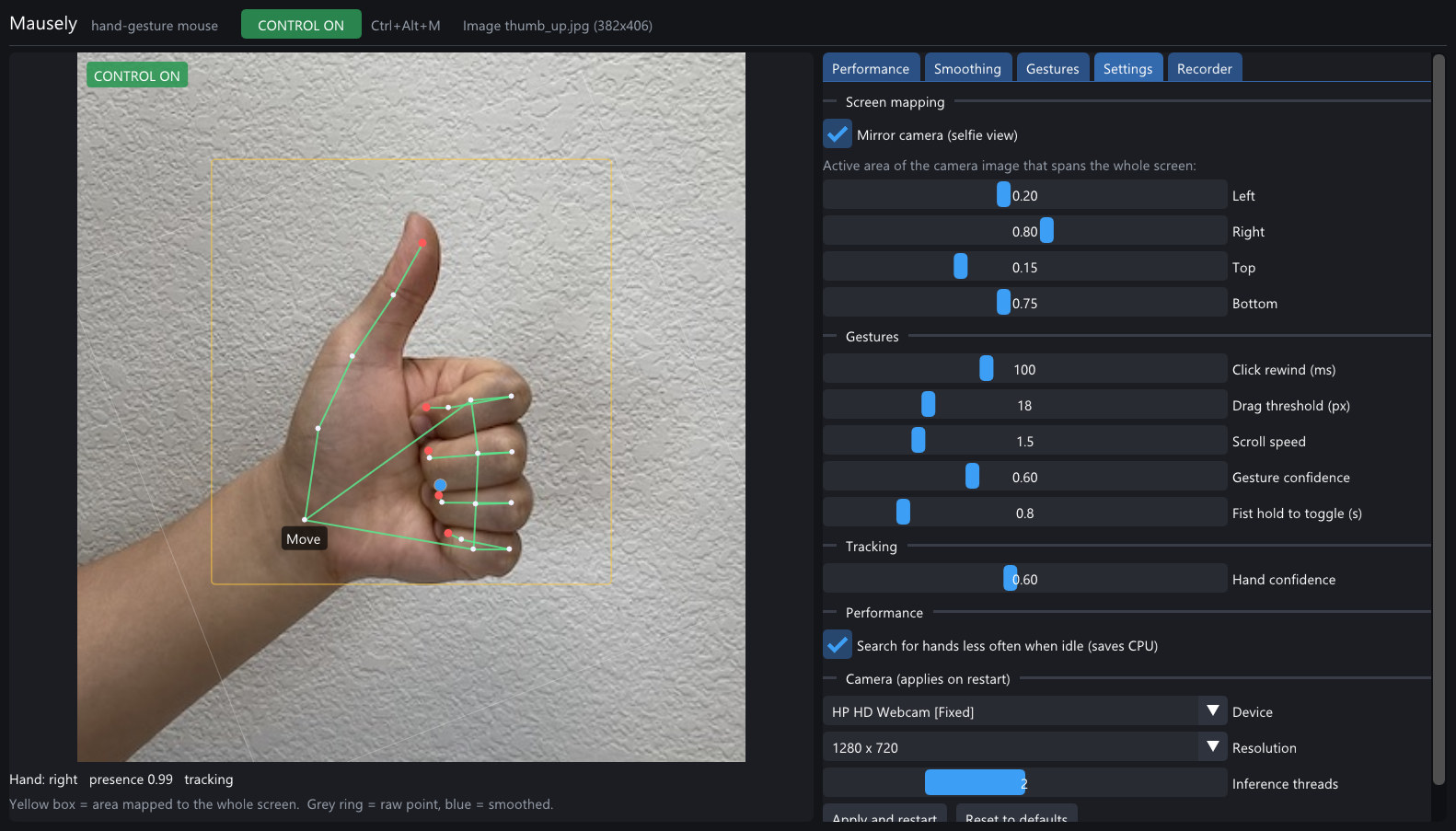
Task: Click the CONTROL ON badge on camera preview
Action: [x=137, y=75]
